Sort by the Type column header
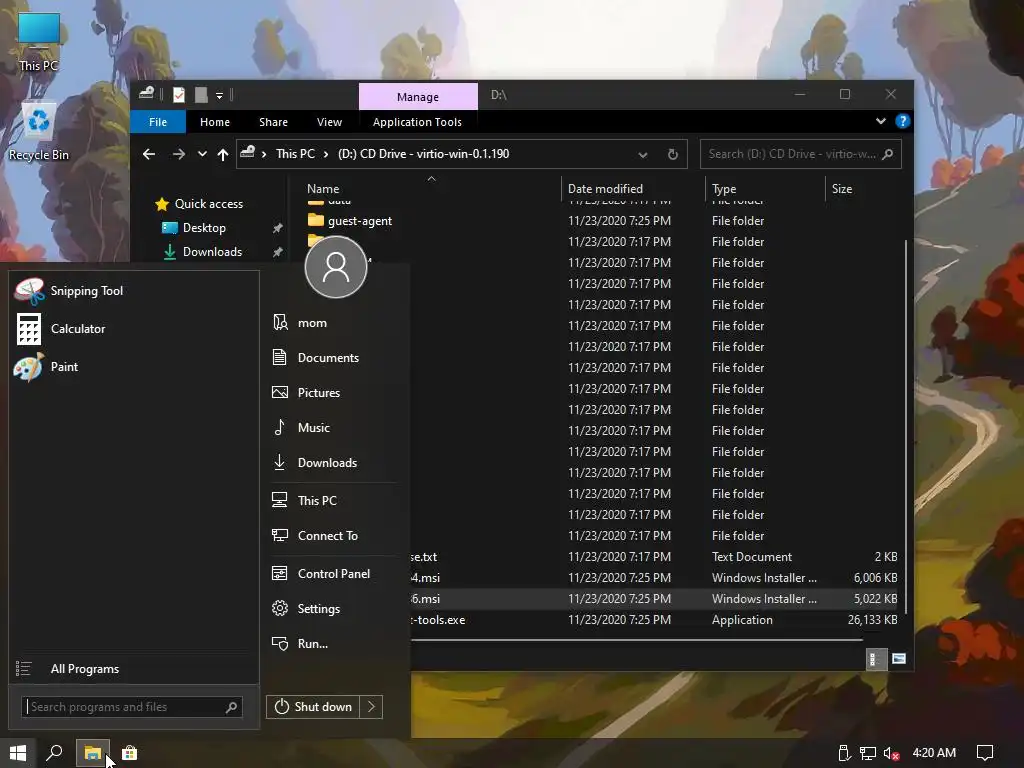Viewport: 1024px width, 768px height. [765, 189]
